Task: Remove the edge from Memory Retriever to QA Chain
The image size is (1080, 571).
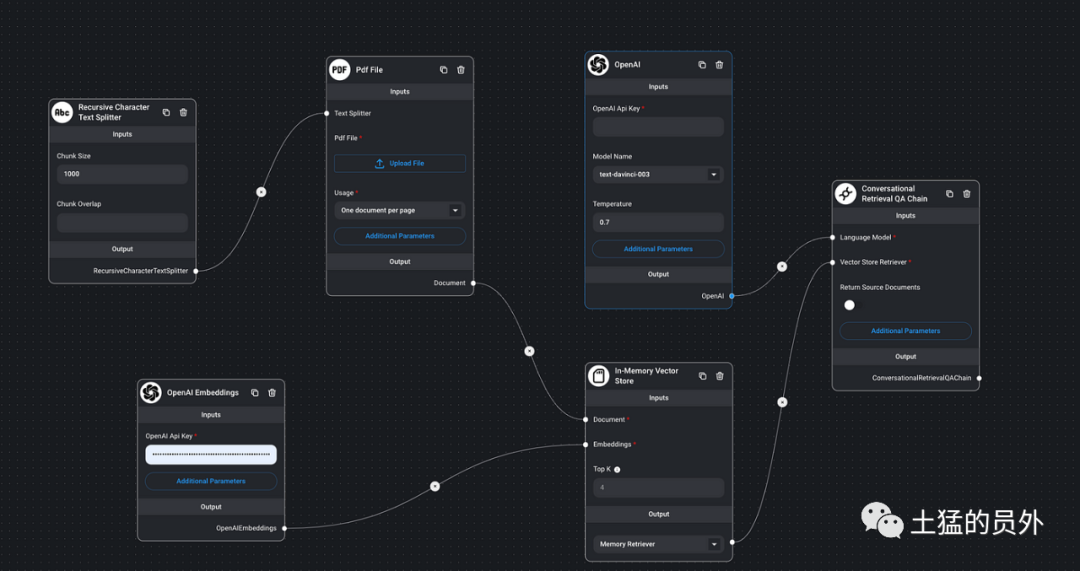Action: coord(782,402)
